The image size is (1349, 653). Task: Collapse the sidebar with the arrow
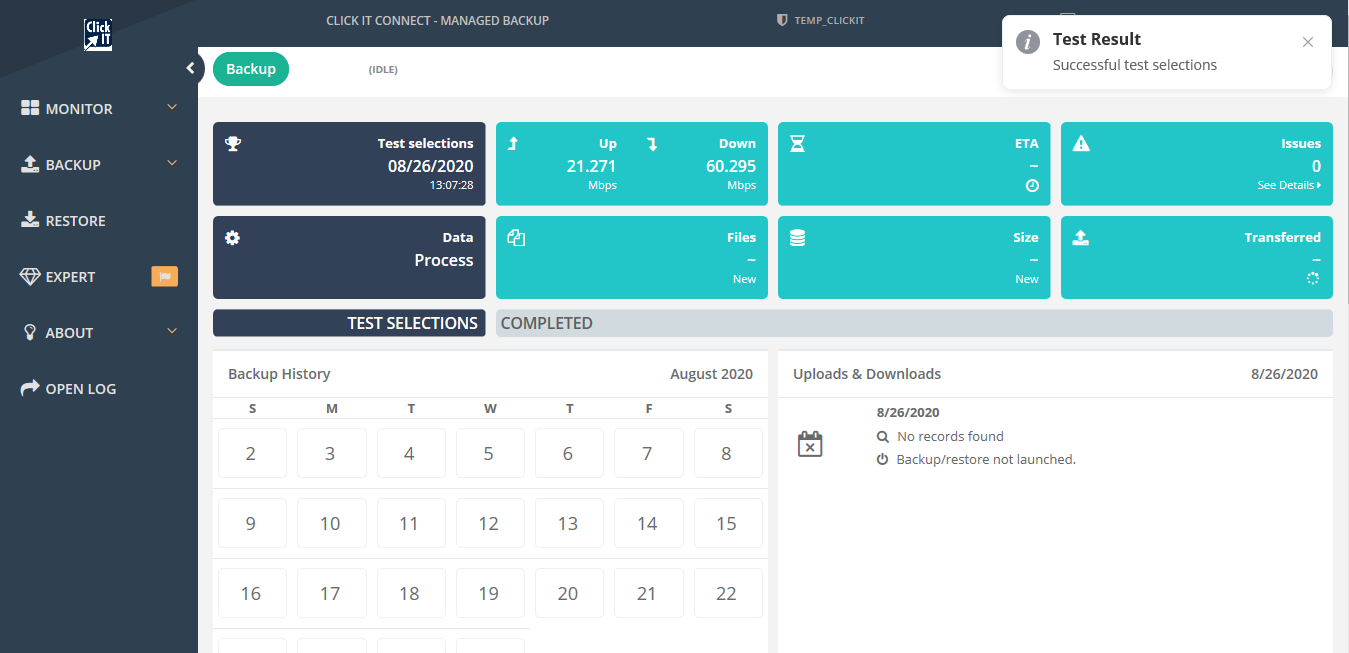pyautogui.click(x=190, y=68)
